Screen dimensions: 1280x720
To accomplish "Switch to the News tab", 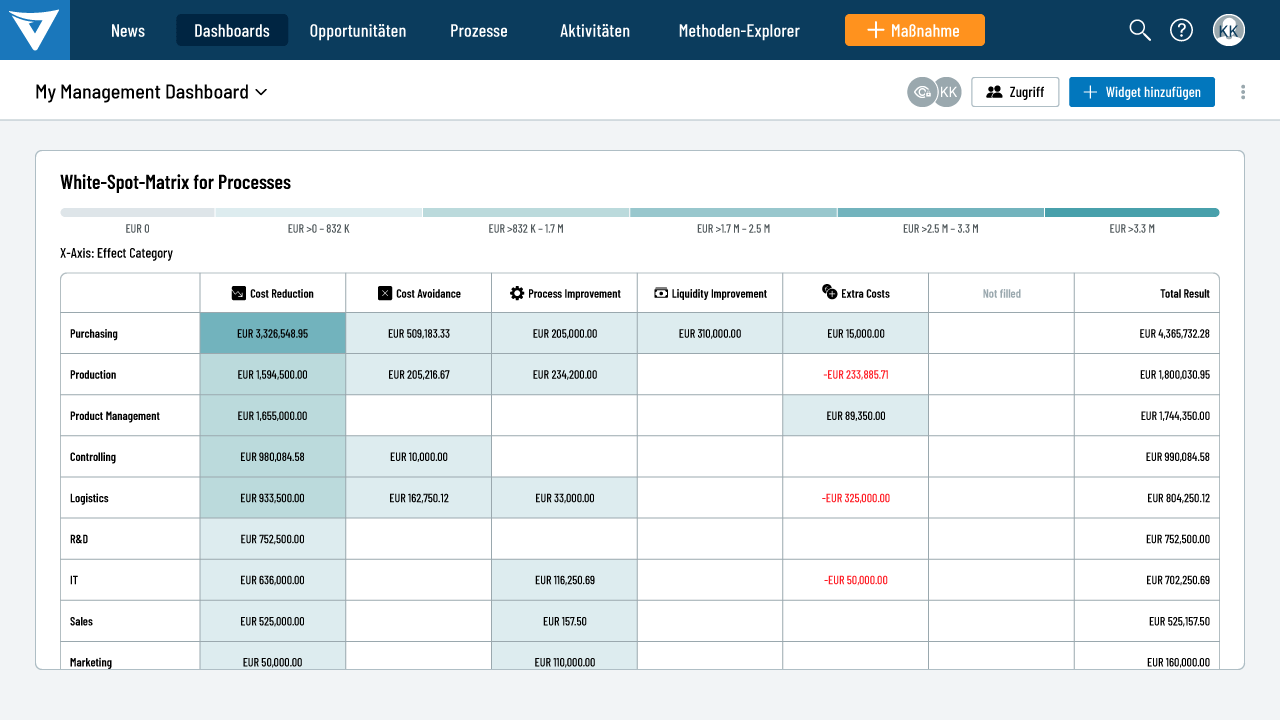I will [x=128, y=30].
